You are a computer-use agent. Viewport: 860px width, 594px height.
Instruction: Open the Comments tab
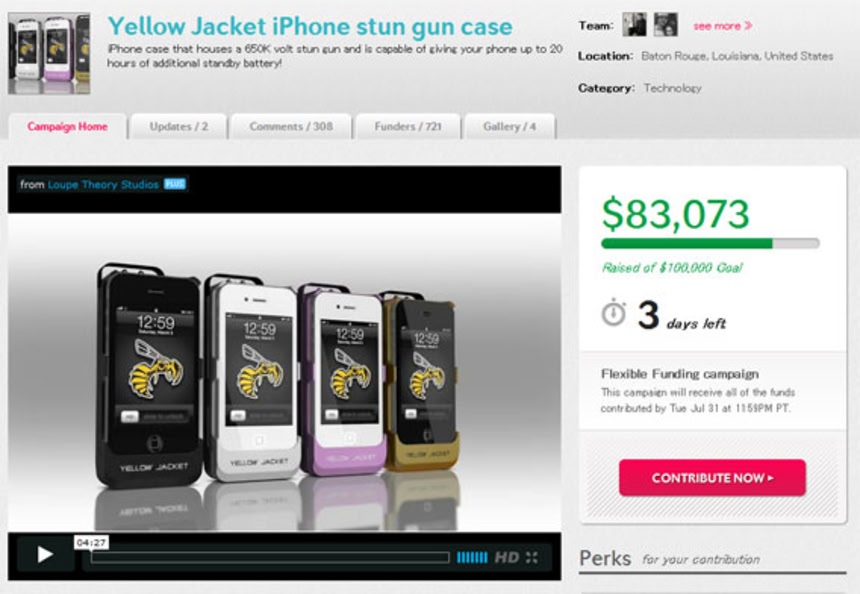pos(291,127)
